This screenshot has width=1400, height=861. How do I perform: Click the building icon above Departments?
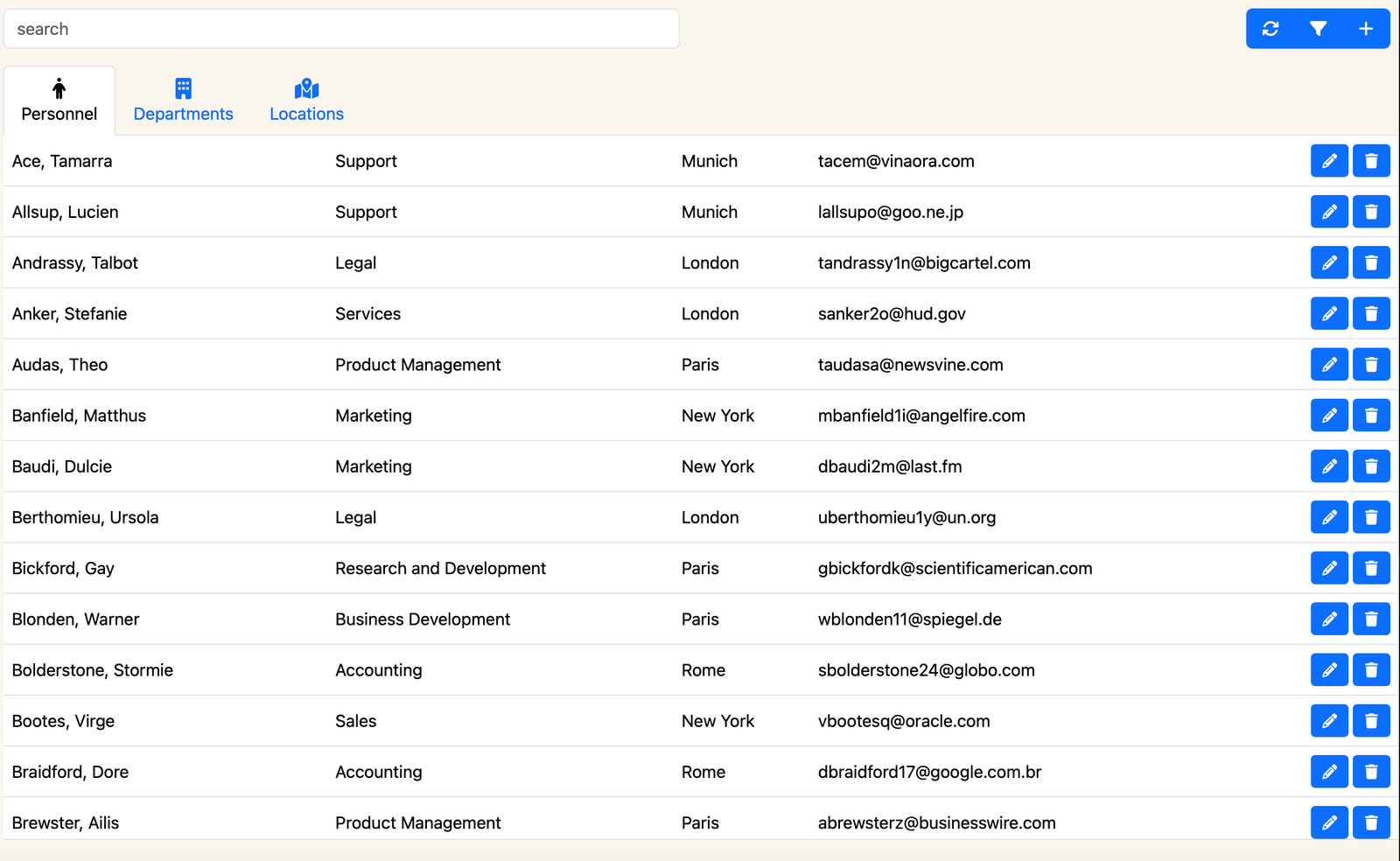tap(183, 87)
